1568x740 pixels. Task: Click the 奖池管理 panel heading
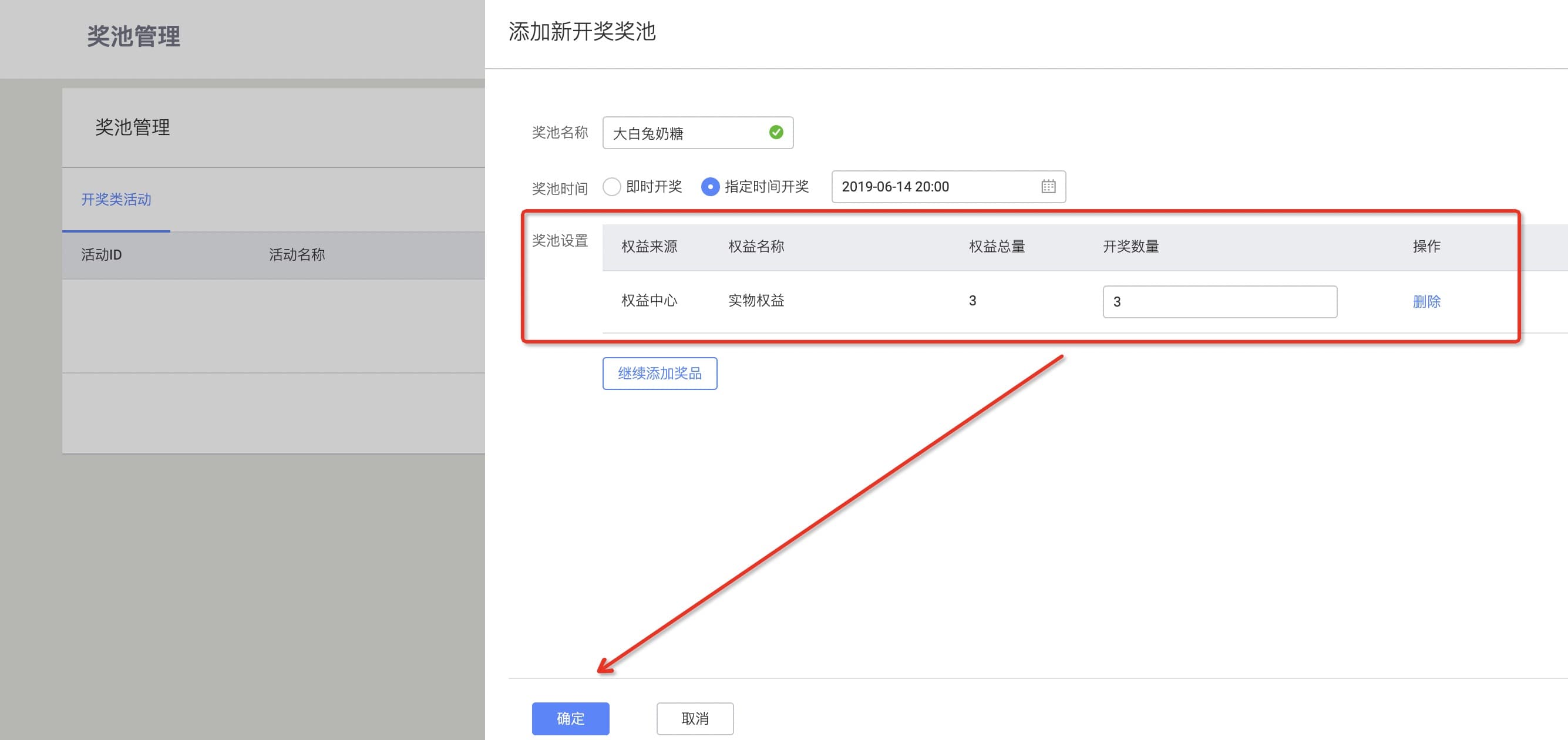coord(133,127)
